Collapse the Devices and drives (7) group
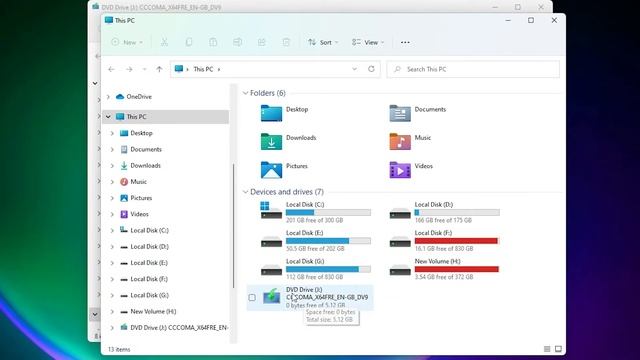 [245, 192]
